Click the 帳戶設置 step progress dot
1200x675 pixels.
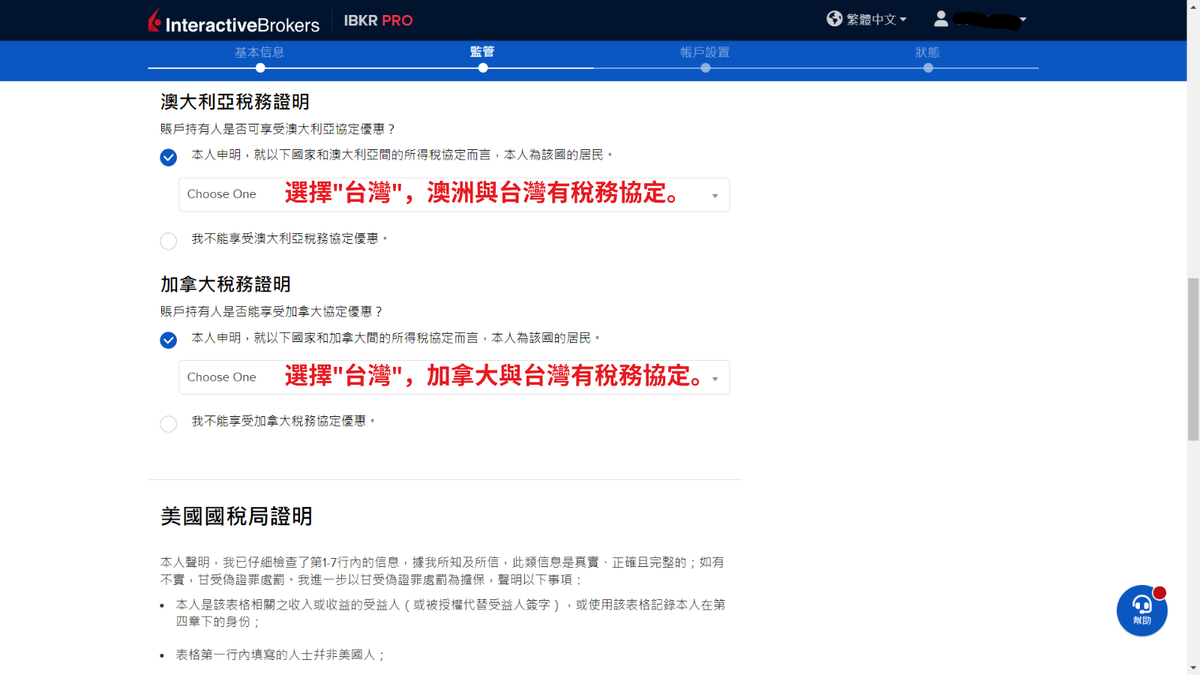[x=705, y=68]
